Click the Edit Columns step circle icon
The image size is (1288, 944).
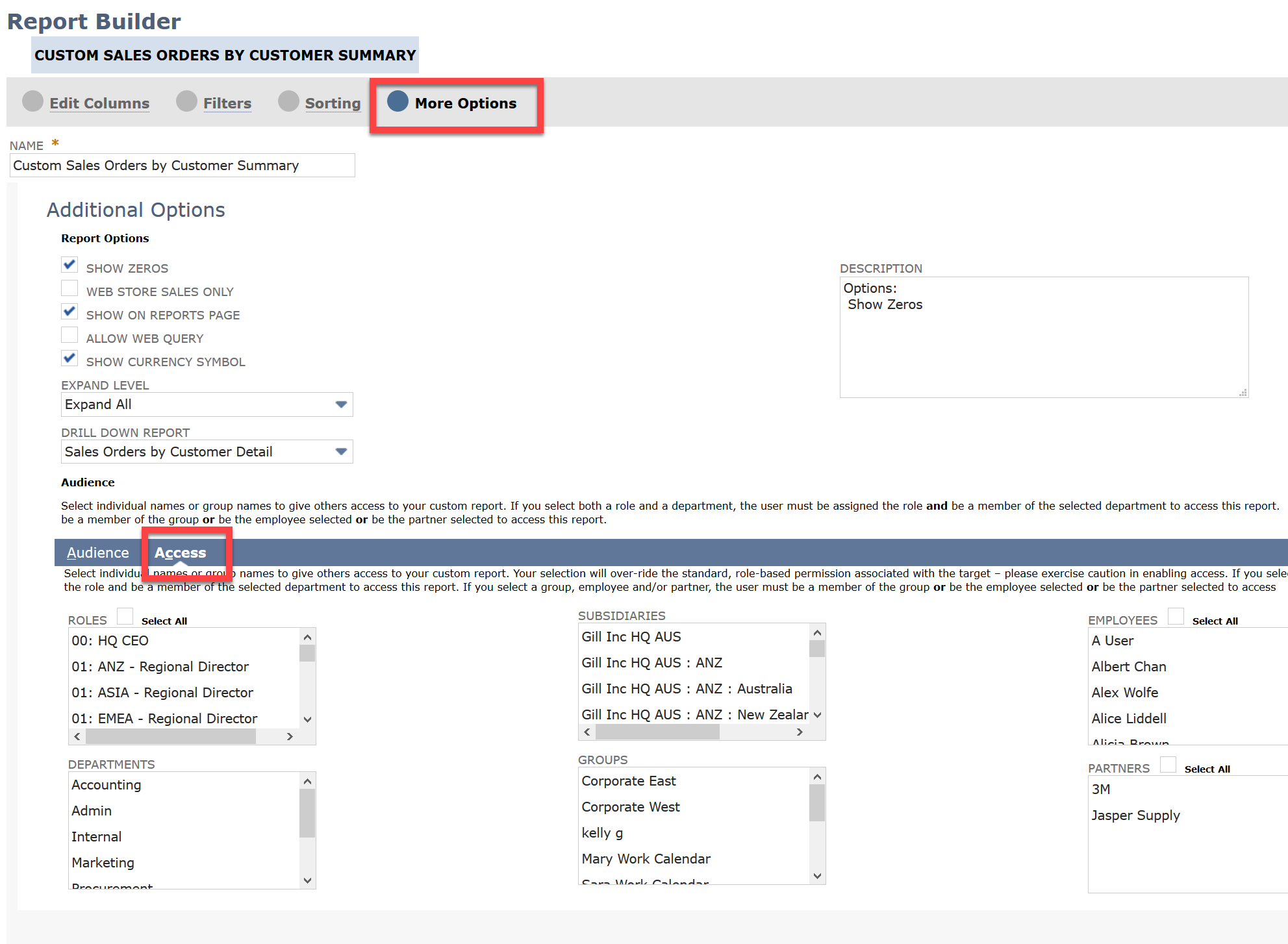pyautogui.click(x=32, y=101)
